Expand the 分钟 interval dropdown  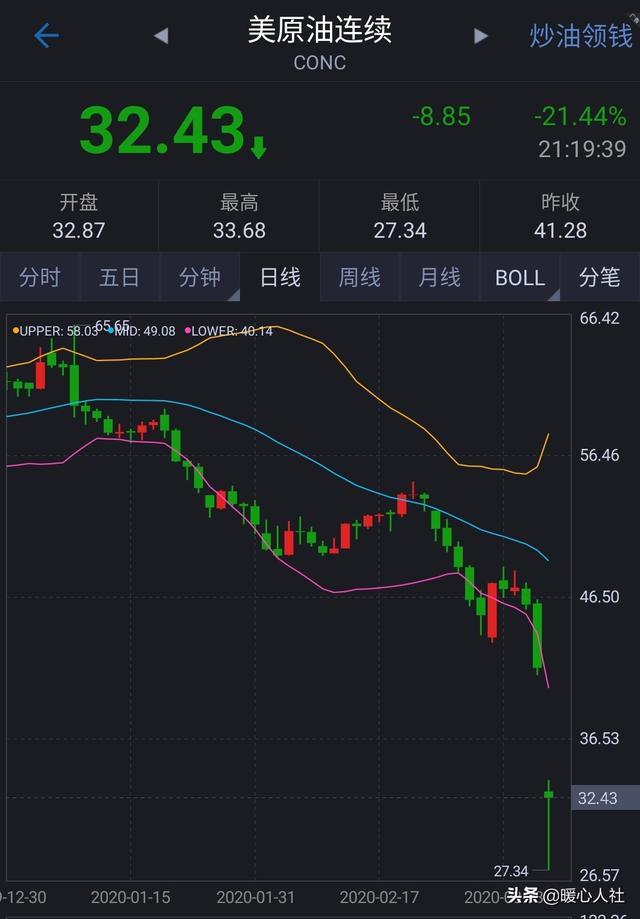click(x=200, y=277)
